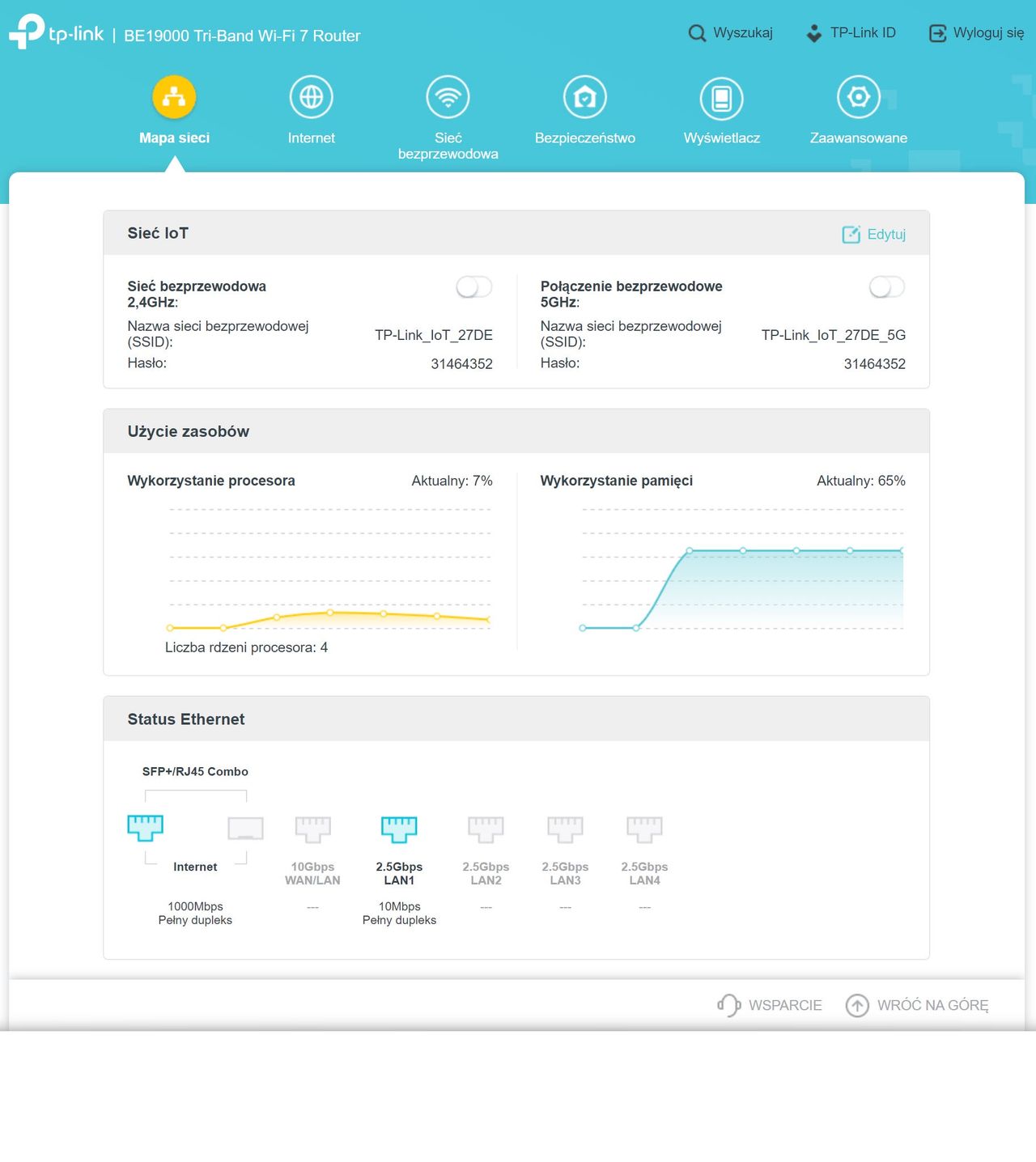Viewport: 1036px width, 1162px height.
Task: Click the WSPARCIE headset icon
Action: (x=729, y=1005)
